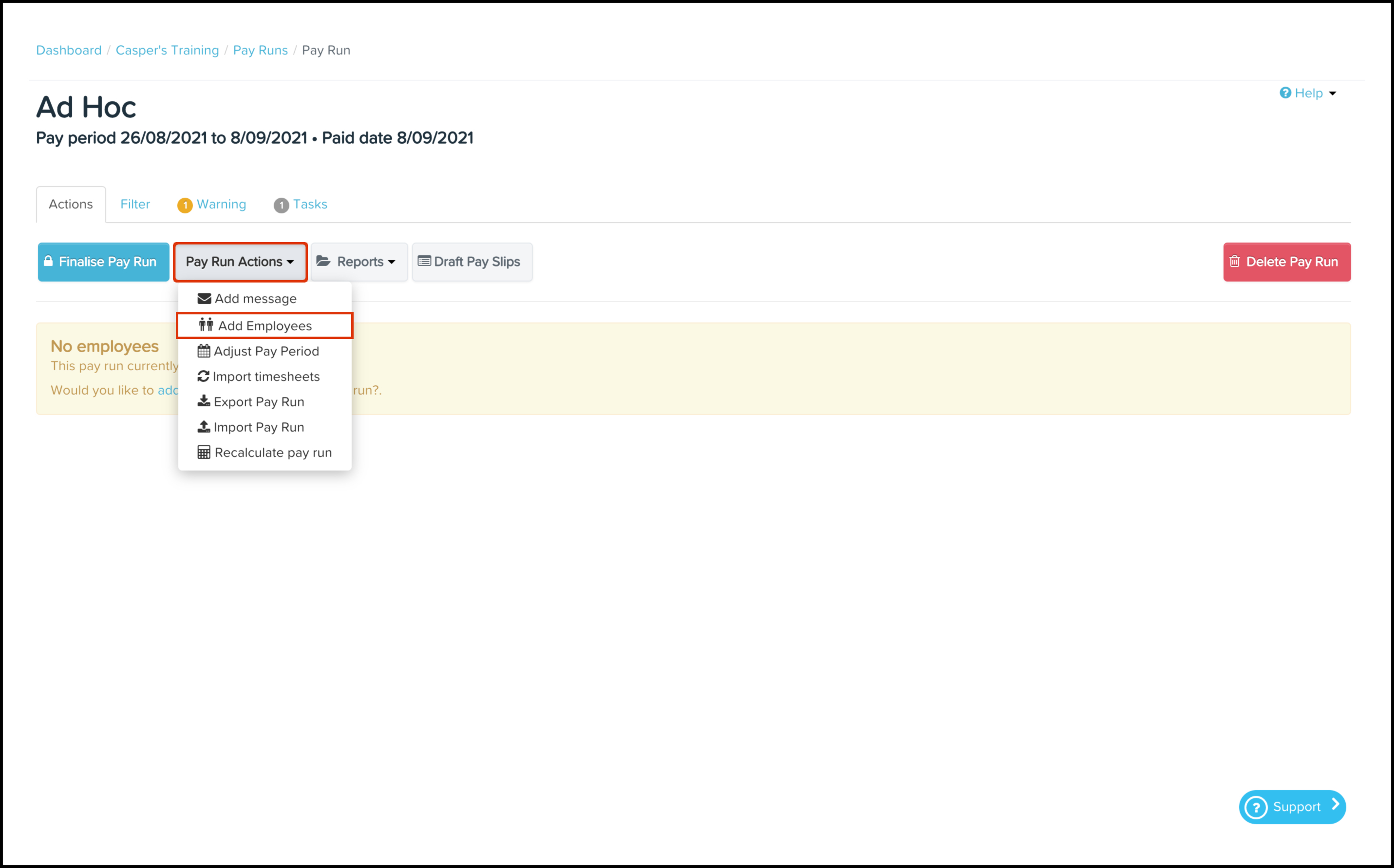Click the Draft Pay Slips button
This screenshot has height=868, width=1394.
click(472, 262)
